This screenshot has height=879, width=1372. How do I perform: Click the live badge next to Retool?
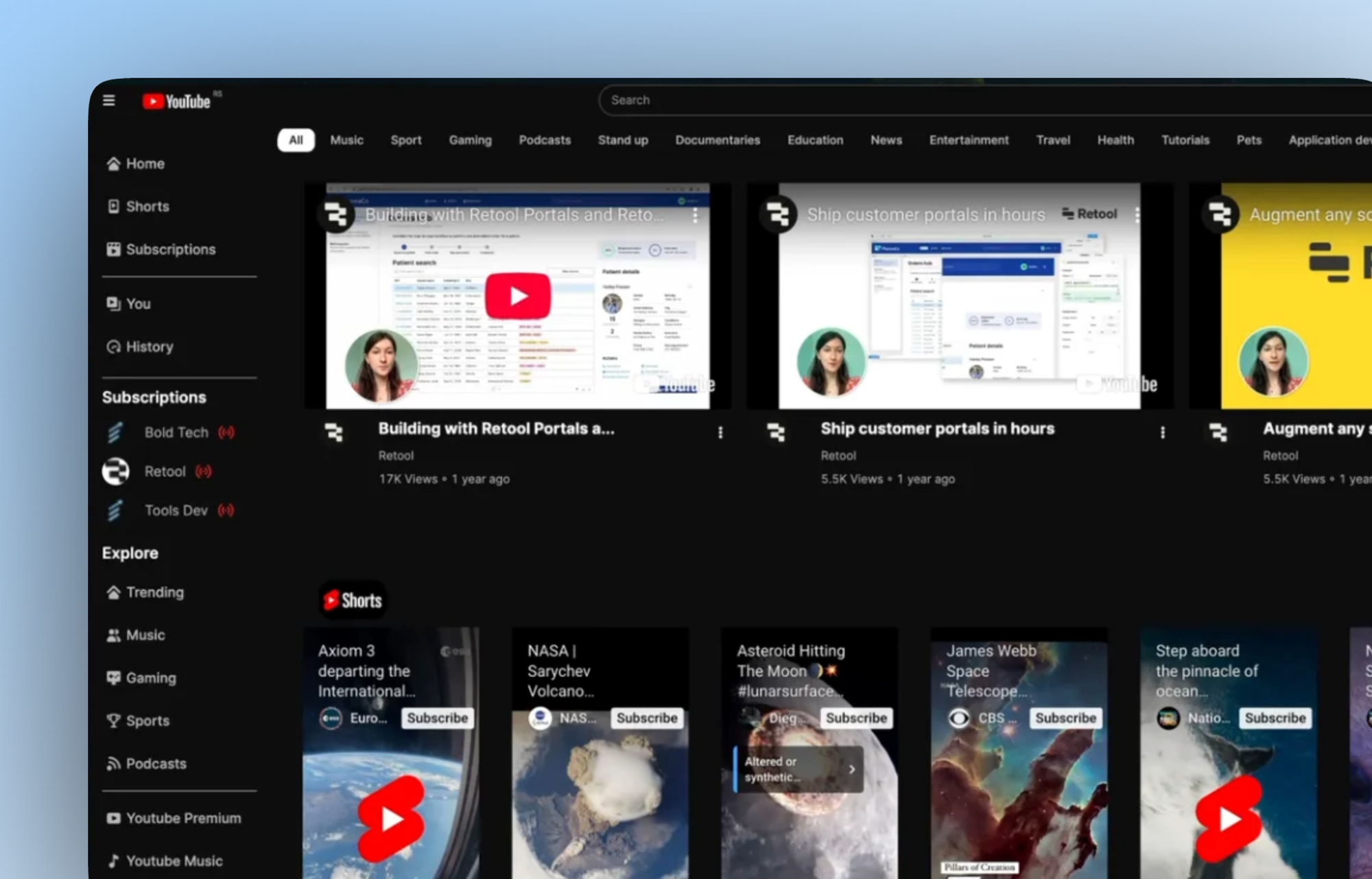pyautogui.click(x=203, y=471)
